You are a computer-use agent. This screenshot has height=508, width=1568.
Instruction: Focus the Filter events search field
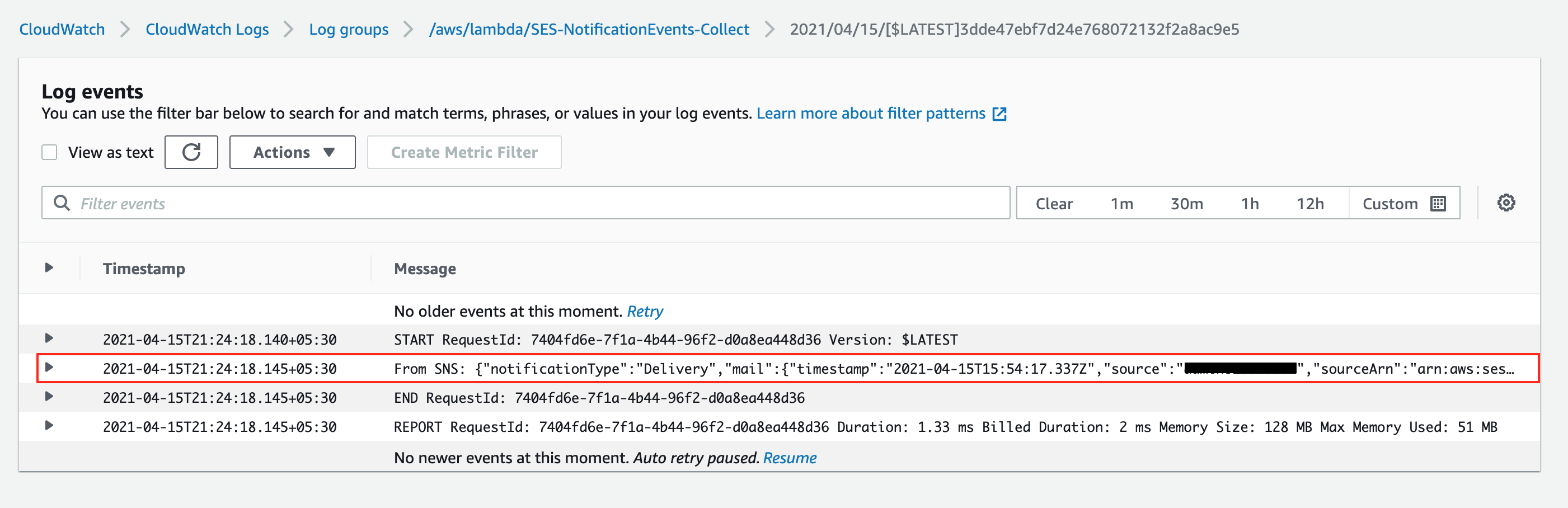click(536, 203)
